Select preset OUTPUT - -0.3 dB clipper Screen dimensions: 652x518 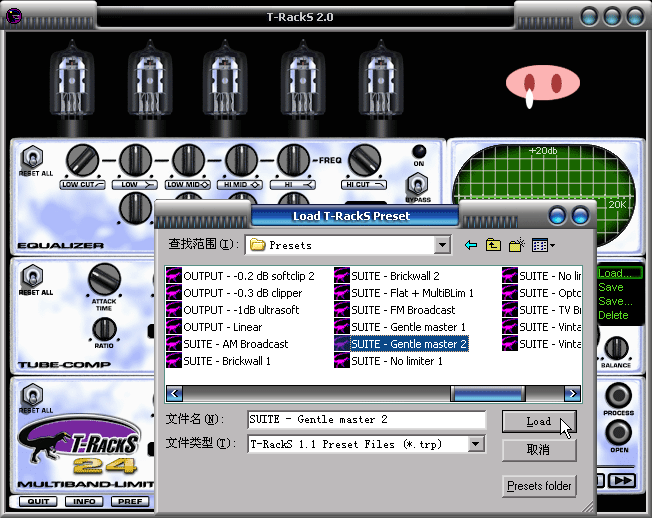click(234, 293)
